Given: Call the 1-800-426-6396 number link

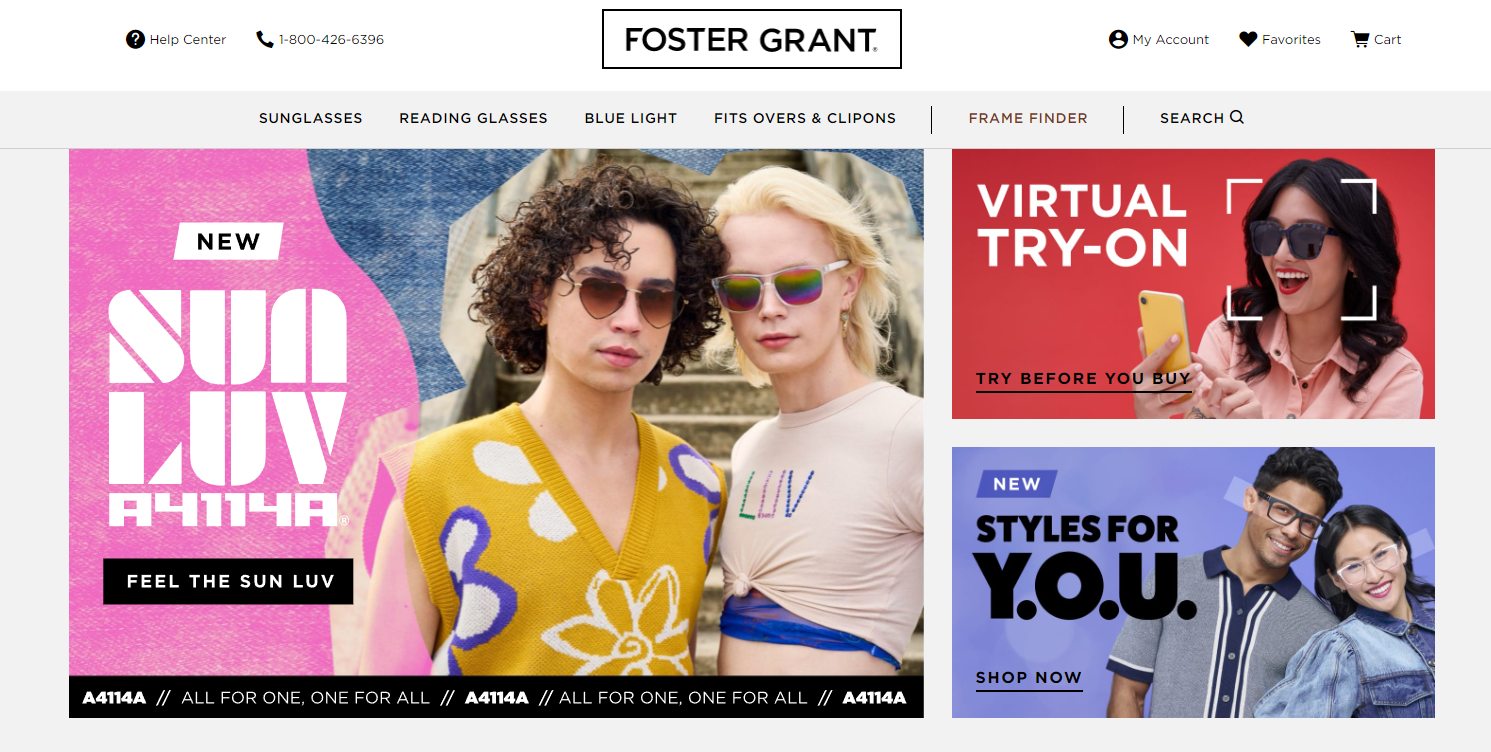Looking at the screenshot, I should (331, 39).
